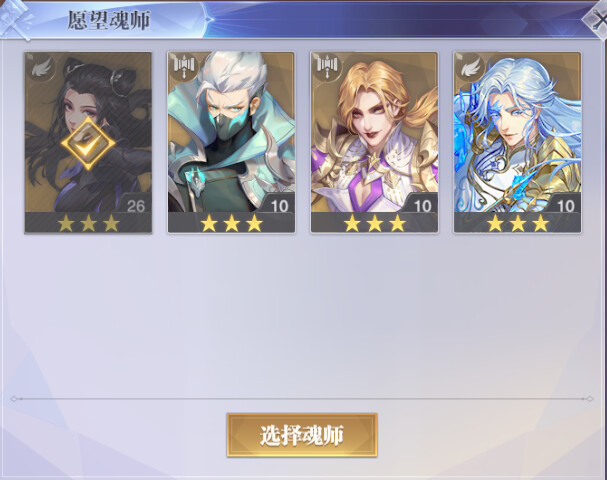607x480 pixels.
Task: Close the 愿望魂师 dialog with the X
Action: 598,20
